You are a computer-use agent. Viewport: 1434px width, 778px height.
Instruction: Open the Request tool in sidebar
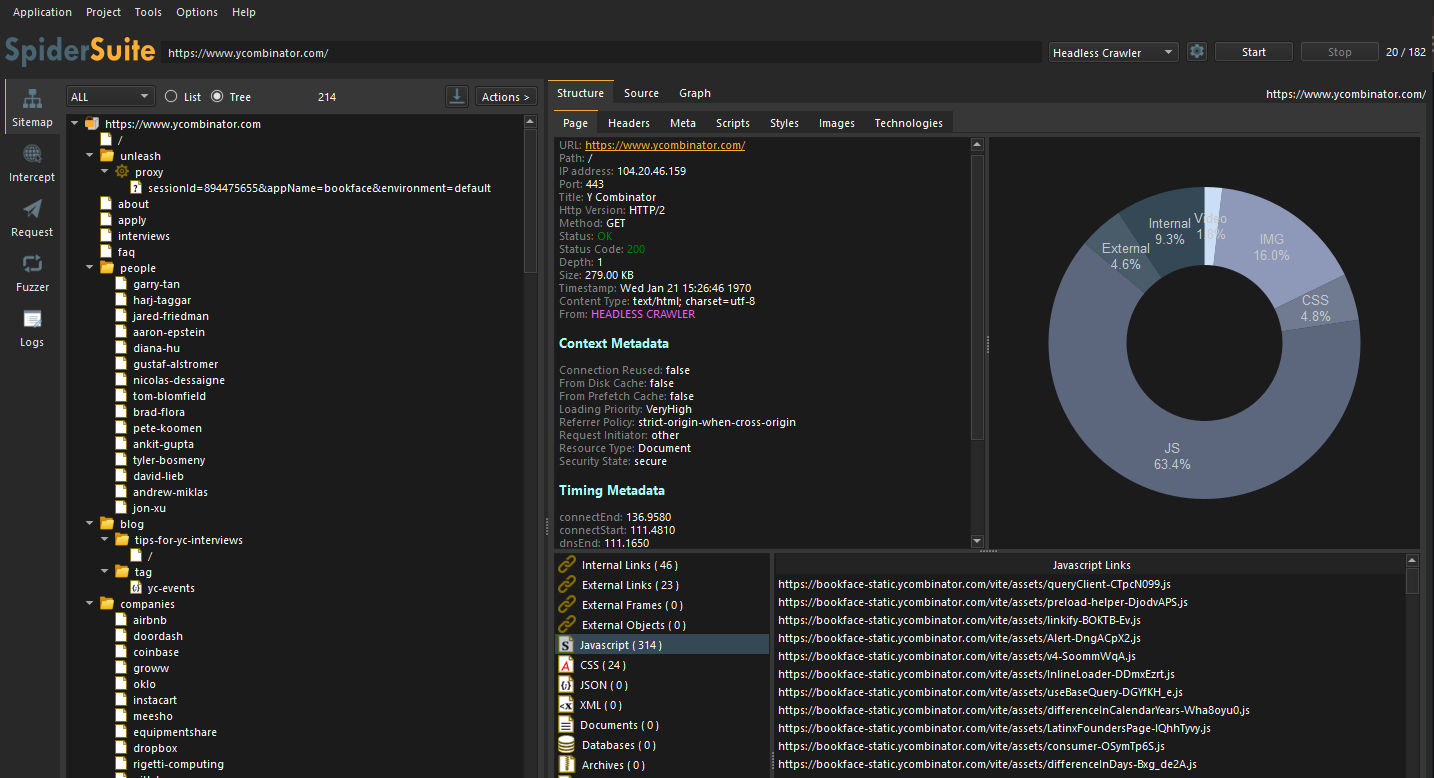tap(32, 218)
